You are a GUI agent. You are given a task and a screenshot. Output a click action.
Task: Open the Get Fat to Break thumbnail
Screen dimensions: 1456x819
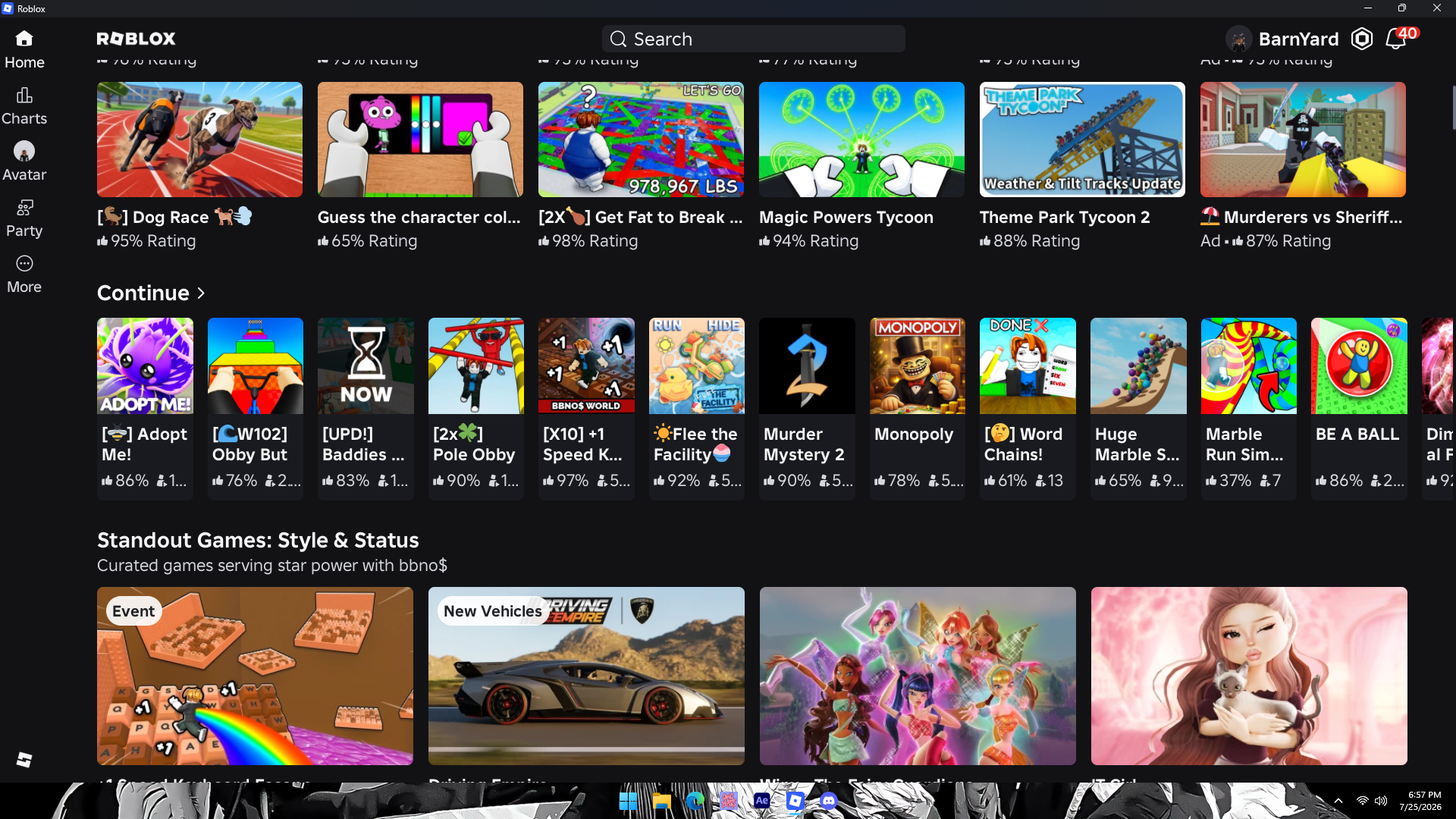tap(641, 140)
